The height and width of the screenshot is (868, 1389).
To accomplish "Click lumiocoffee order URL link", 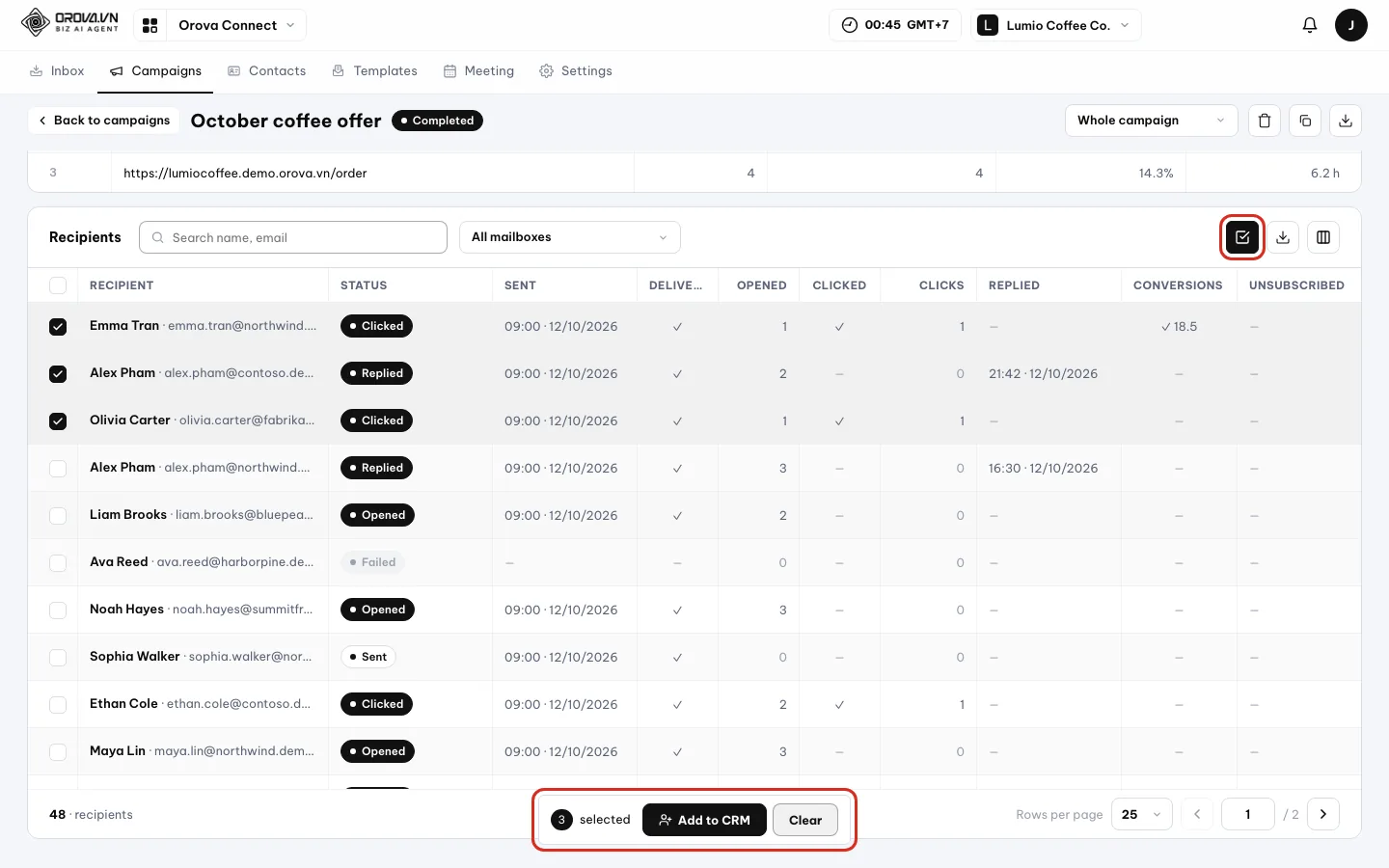I will pyautogui.click(x=245, y=174).
